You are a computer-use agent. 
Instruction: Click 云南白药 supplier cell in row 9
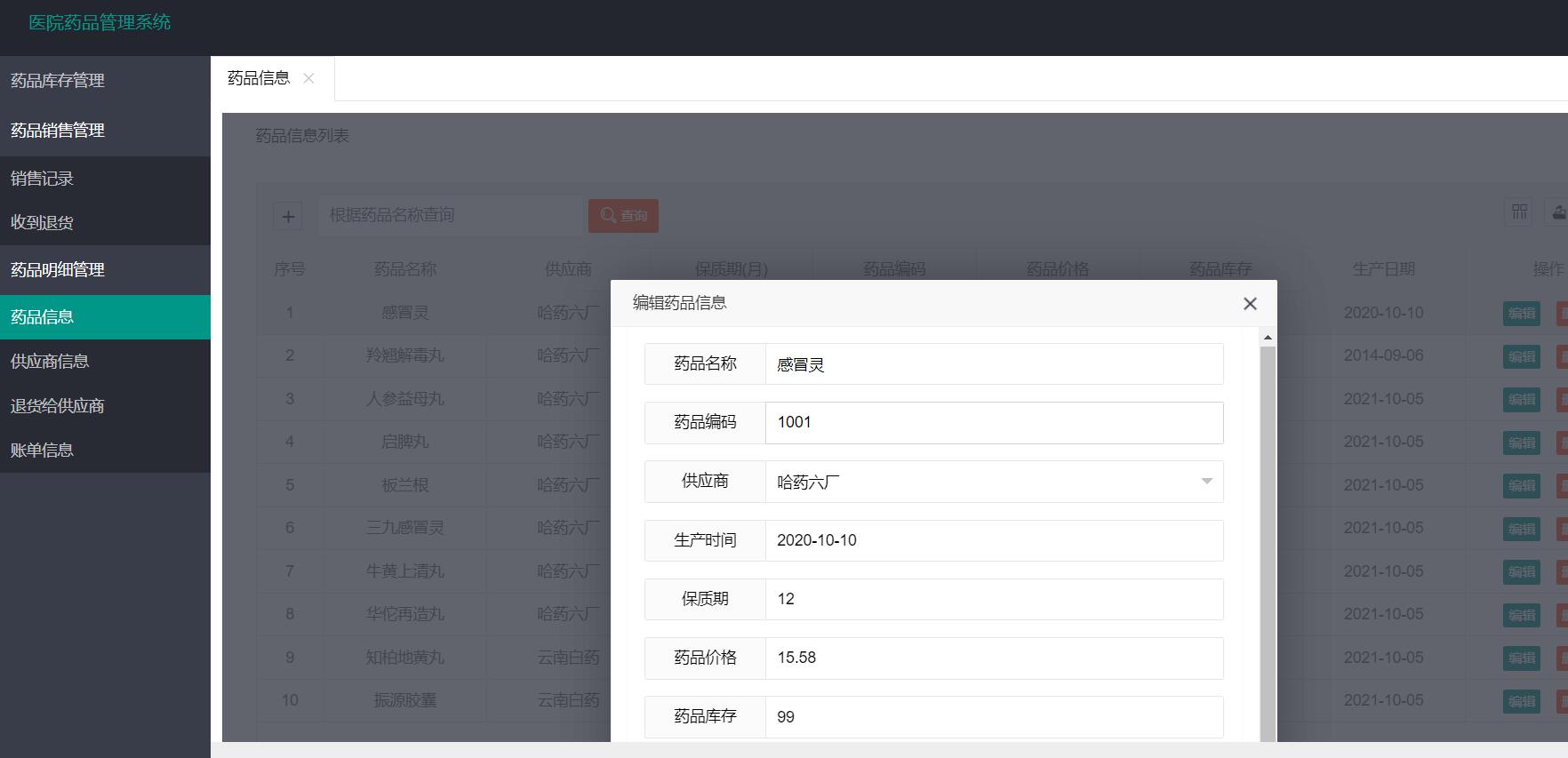[568, 658]
